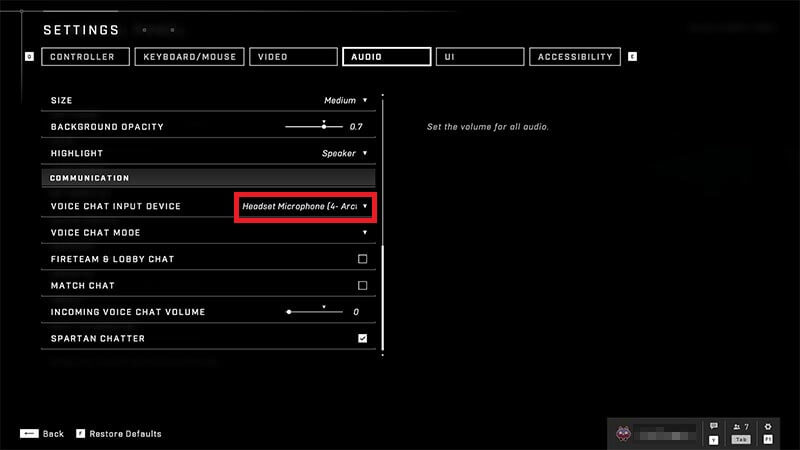The height and width of the screenshot is (450, 800).
Task: Click the Restore Defaults key icon
Action: (80, 434)
